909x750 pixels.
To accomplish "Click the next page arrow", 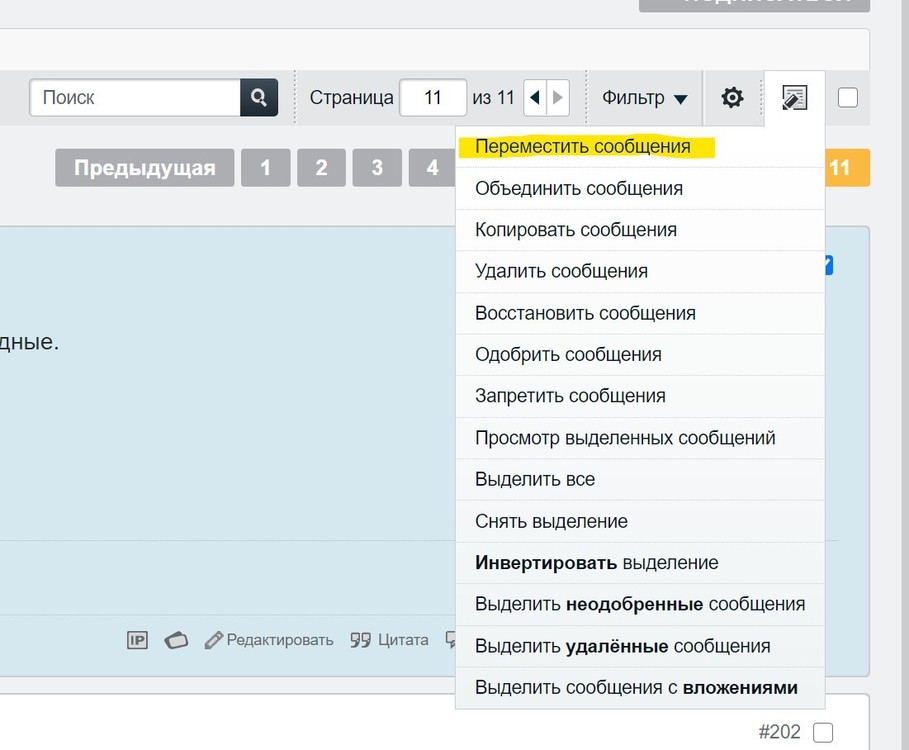I will (558, 97).
